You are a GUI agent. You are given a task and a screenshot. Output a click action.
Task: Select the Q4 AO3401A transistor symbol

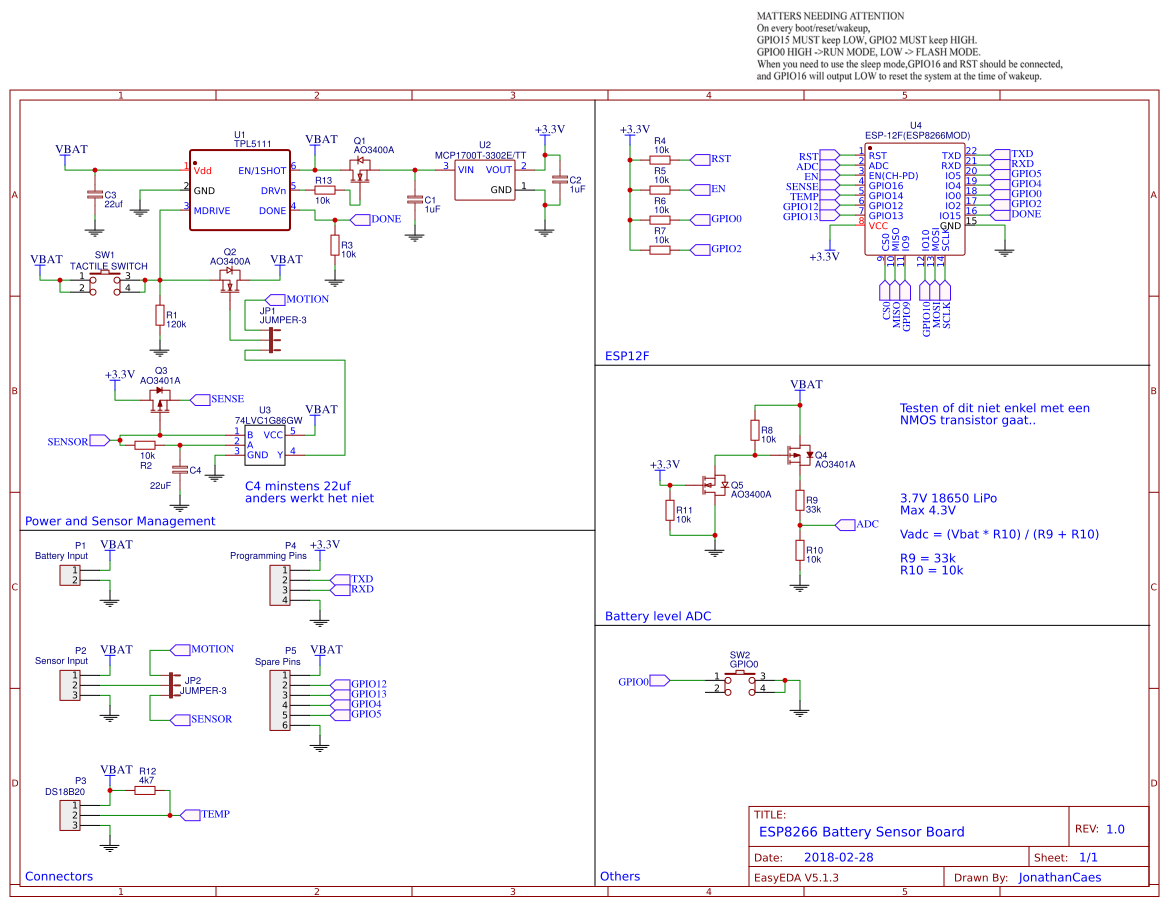point(801,455)
